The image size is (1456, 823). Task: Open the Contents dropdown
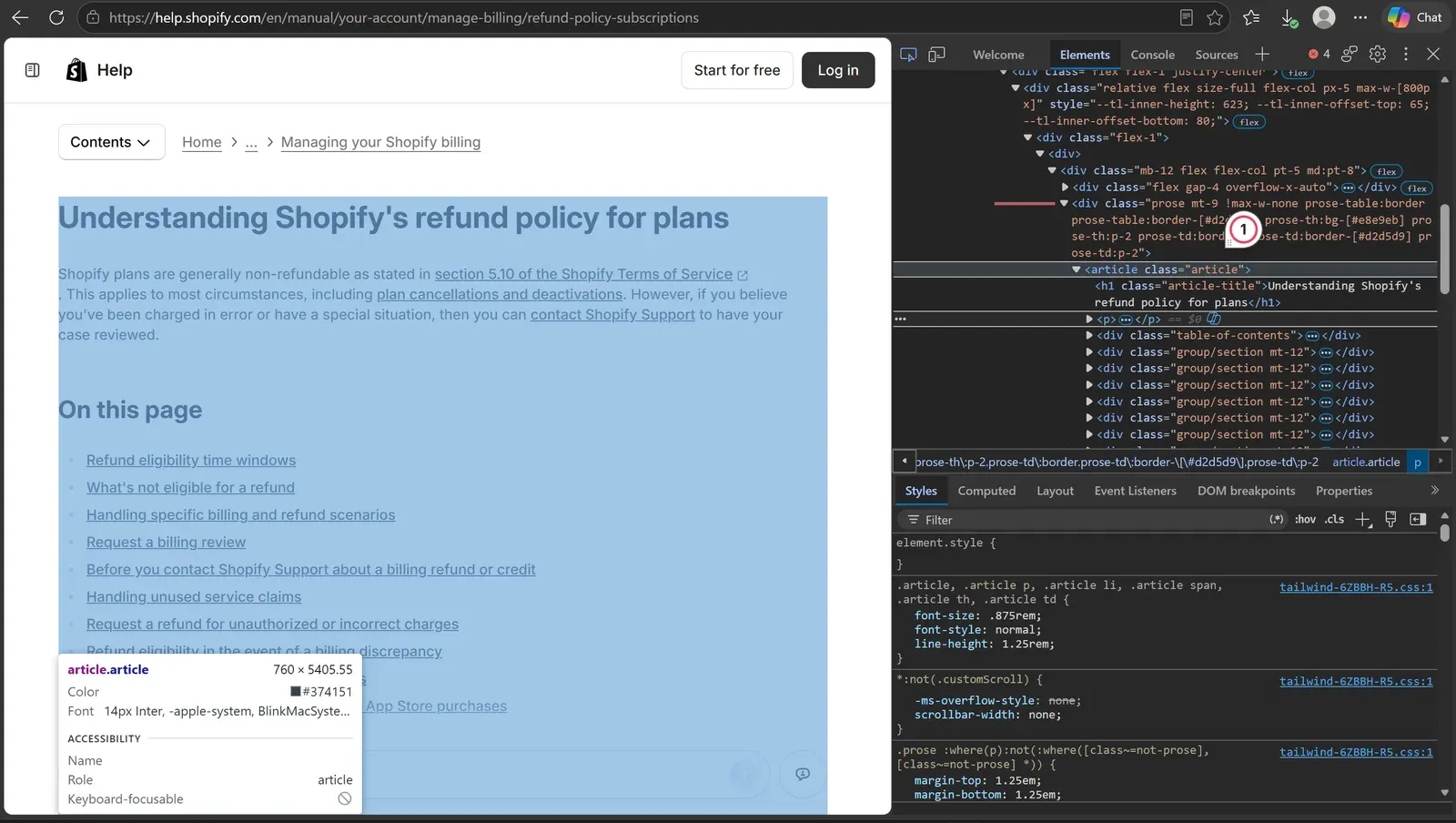[x=111, y=142]
